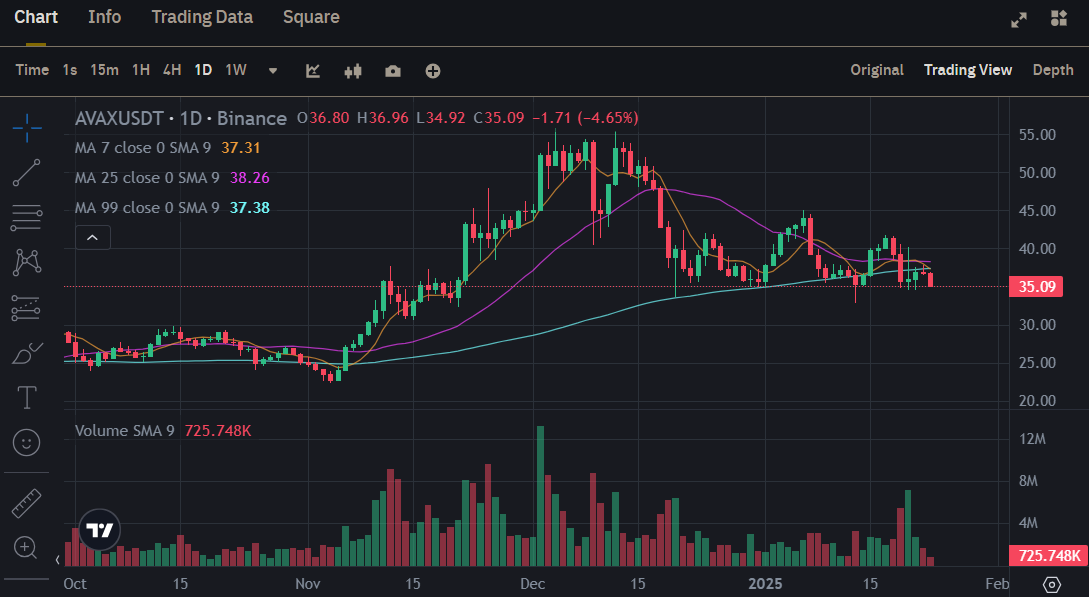Open the multi-chart layout grid
Screen dimensions: 1089x597
[x=1058, y=19]
